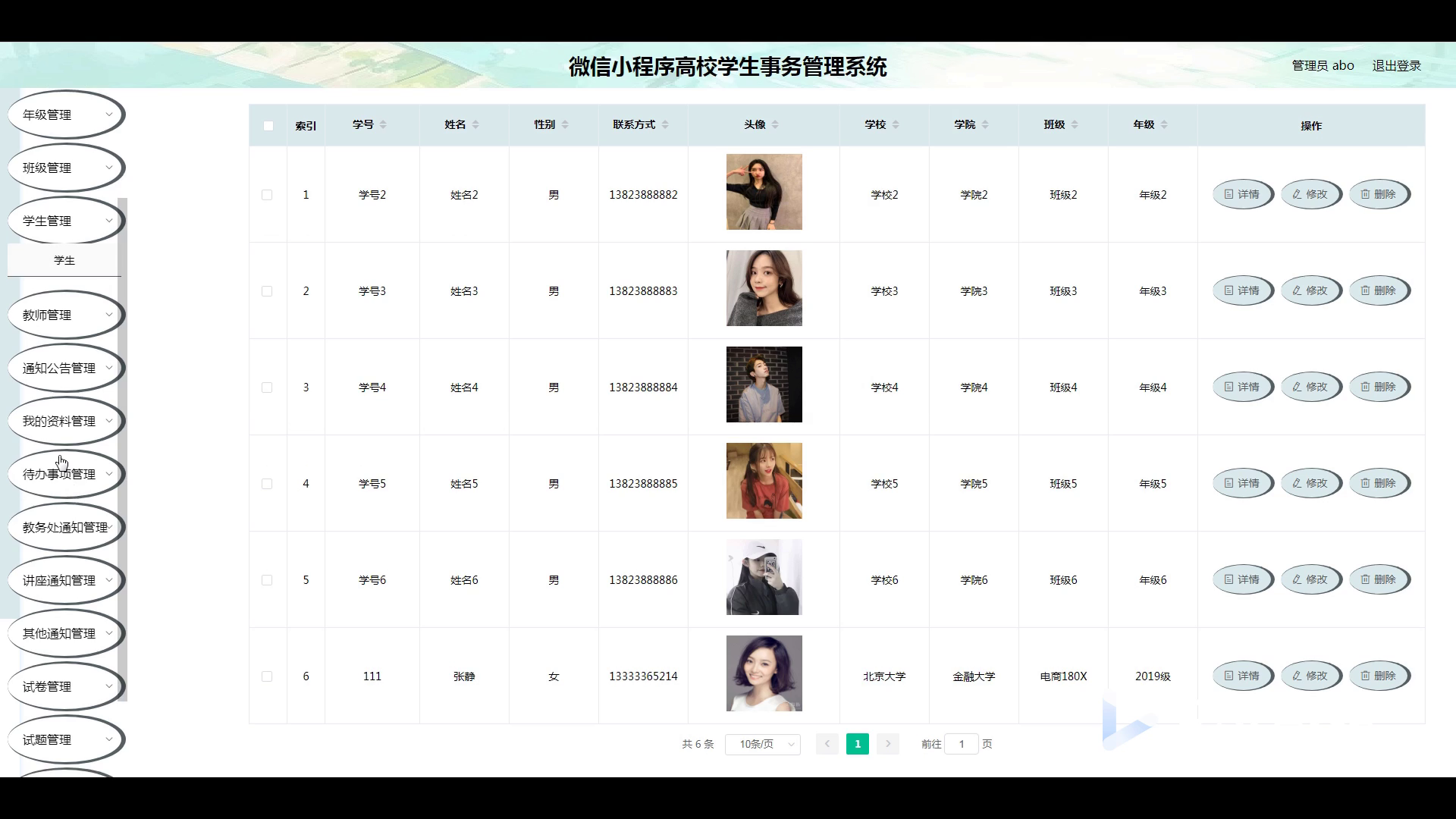Expand 我的资料管理 menu
Image resolution: width=1456 pixels, height=819 pixels.
[66, 421]
